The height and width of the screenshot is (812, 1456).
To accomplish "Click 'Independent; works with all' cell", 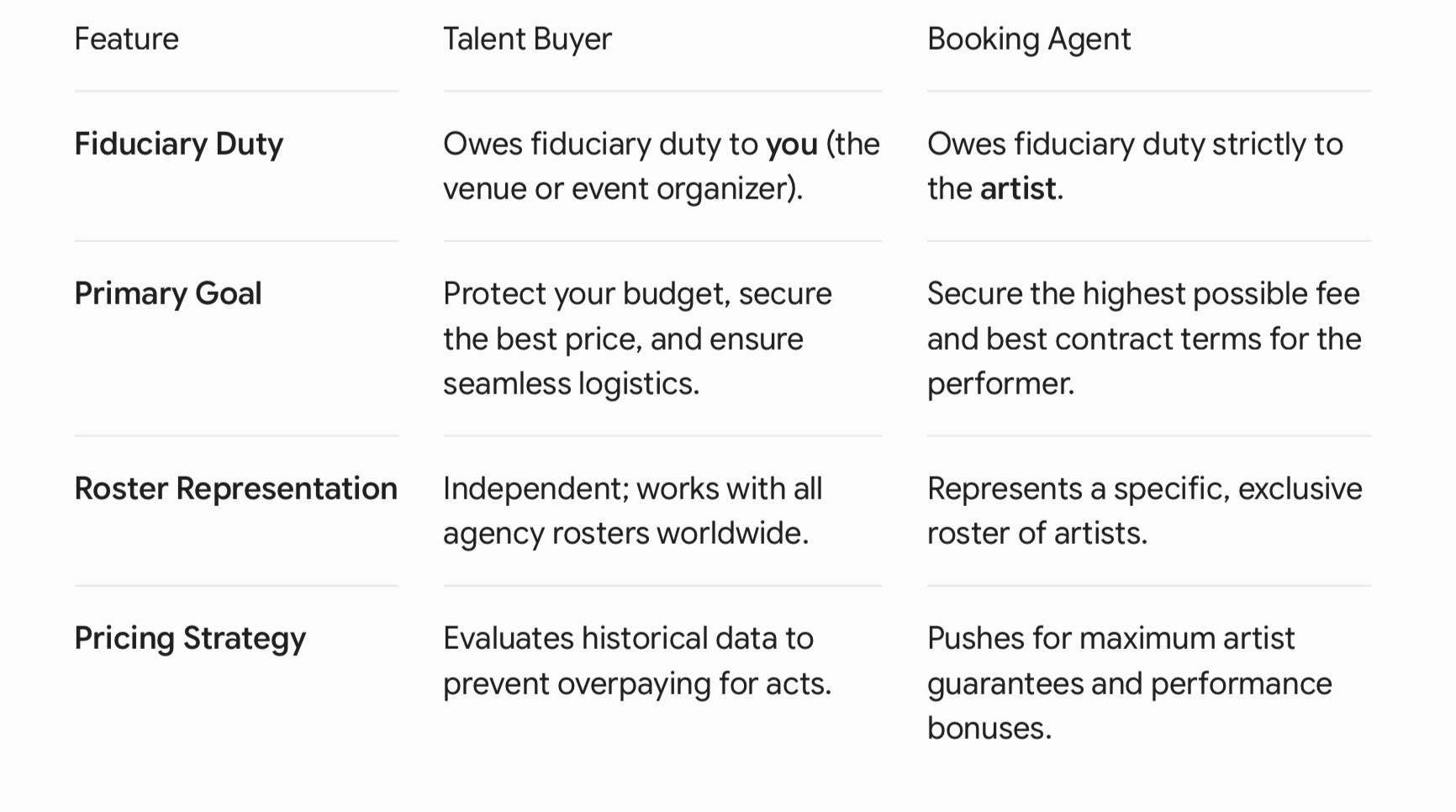I will point(632,510).
